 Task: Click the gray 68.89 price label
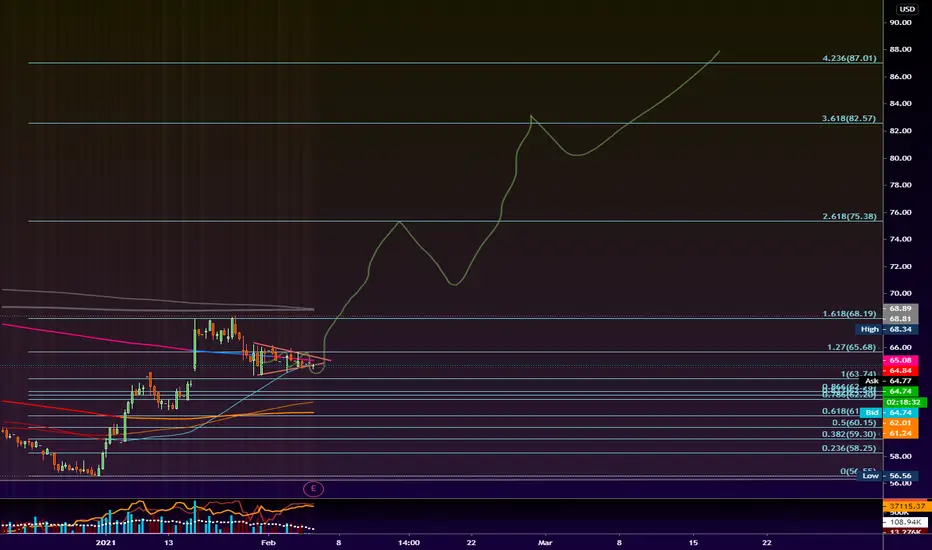(x=900, y=309)
